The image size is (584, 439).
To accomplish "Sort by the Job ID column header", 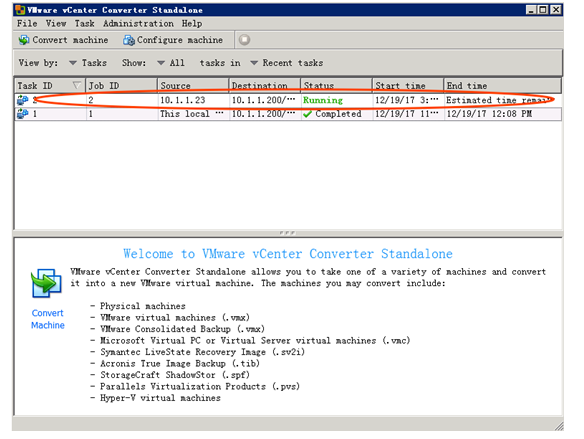I will (121, 86).
